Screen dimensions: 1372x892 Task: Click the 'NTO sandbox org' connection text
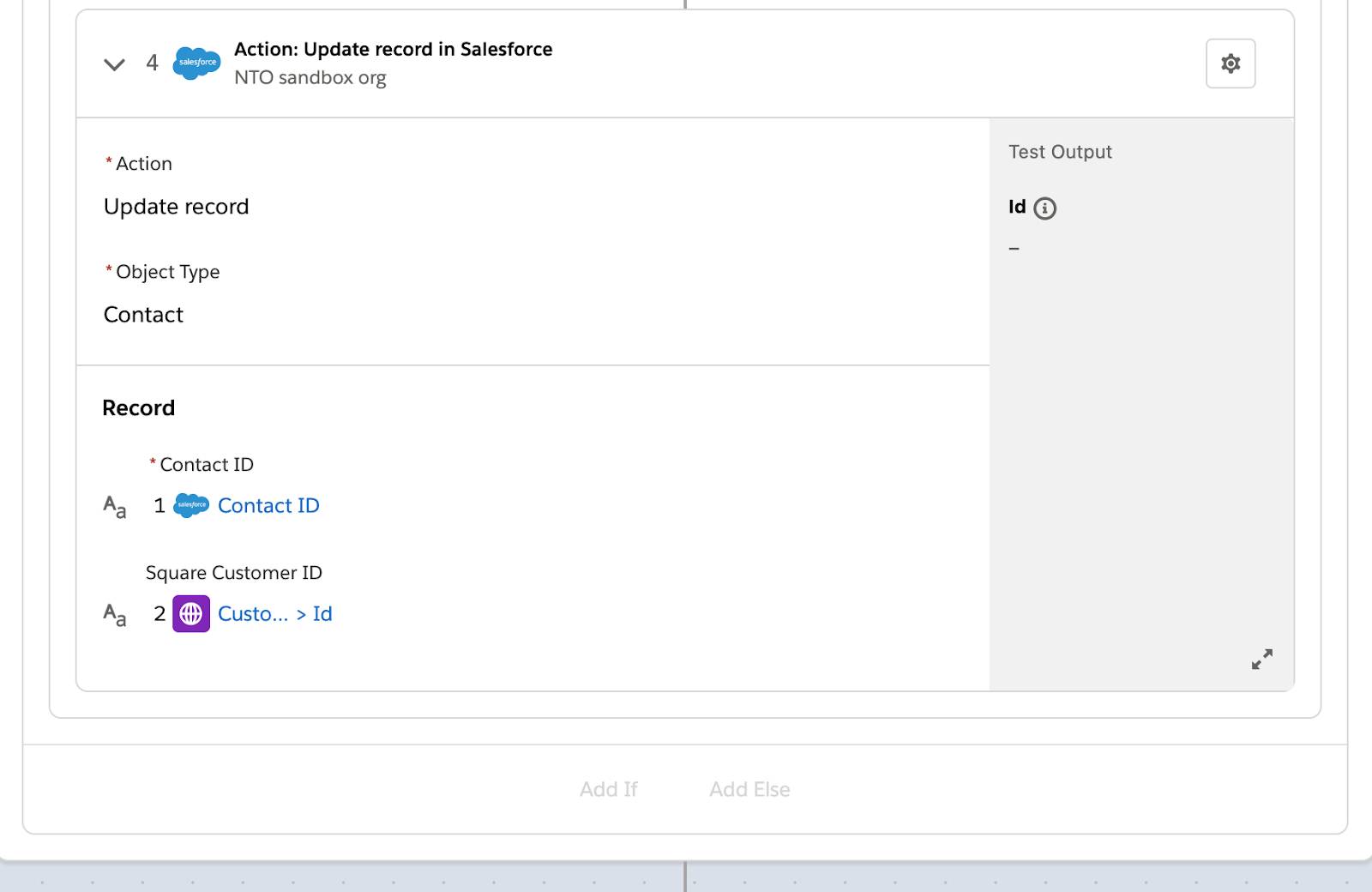pos(310,77)
